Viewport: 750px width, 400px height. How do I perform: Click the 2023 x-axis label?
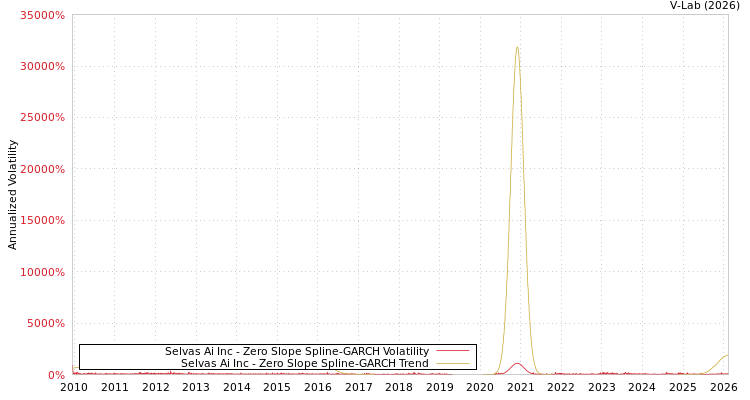pos(602,388)
